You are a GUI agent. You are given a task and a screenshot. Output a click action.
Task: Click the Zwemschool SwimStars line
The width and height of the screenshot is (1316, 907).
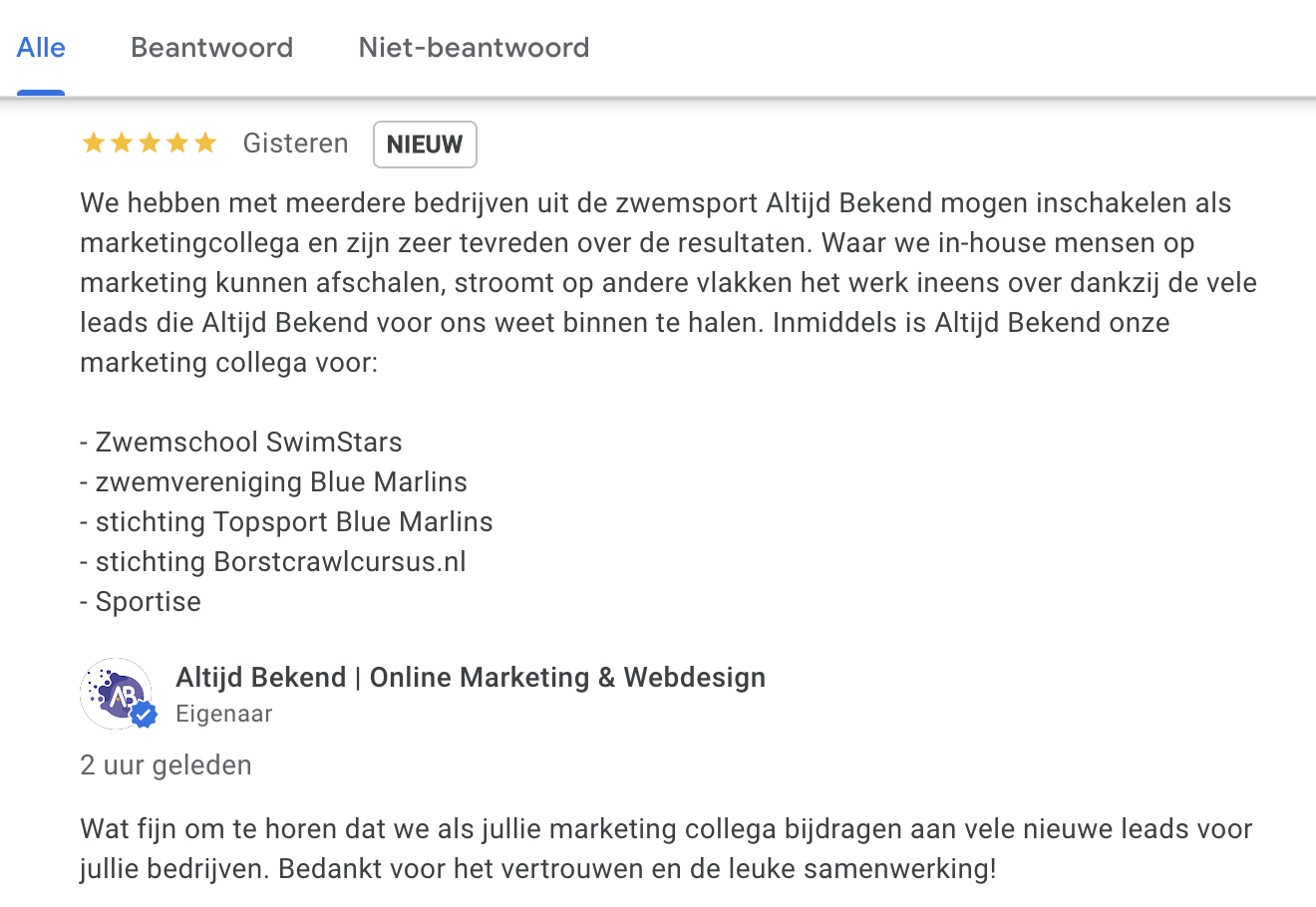pos(241,443)
